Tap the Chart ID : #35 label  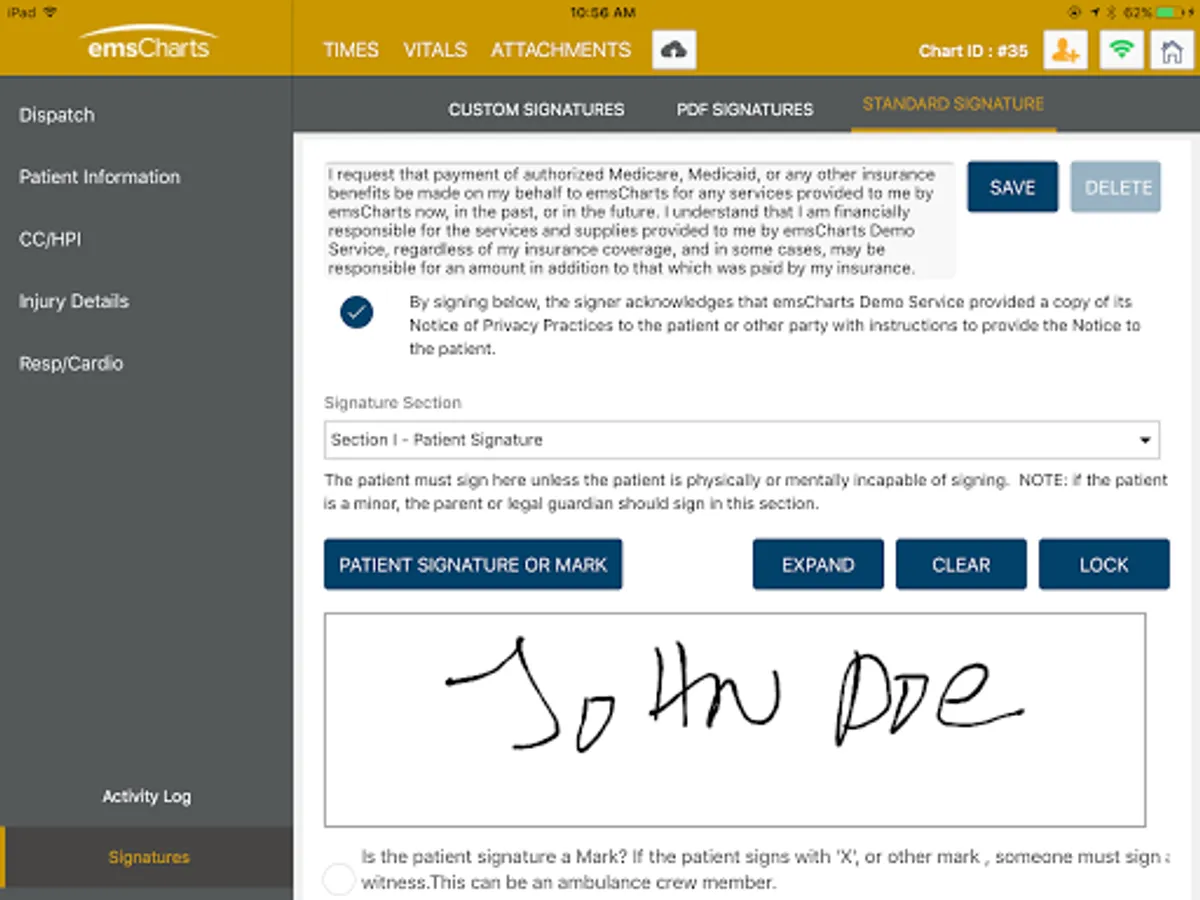point(973,50)
